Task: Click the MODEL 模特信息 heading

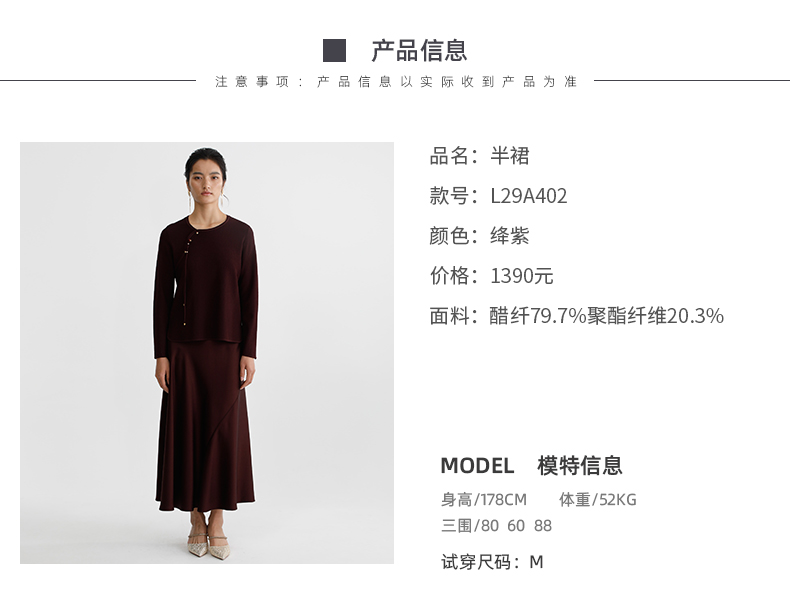Action: point(532,465)
